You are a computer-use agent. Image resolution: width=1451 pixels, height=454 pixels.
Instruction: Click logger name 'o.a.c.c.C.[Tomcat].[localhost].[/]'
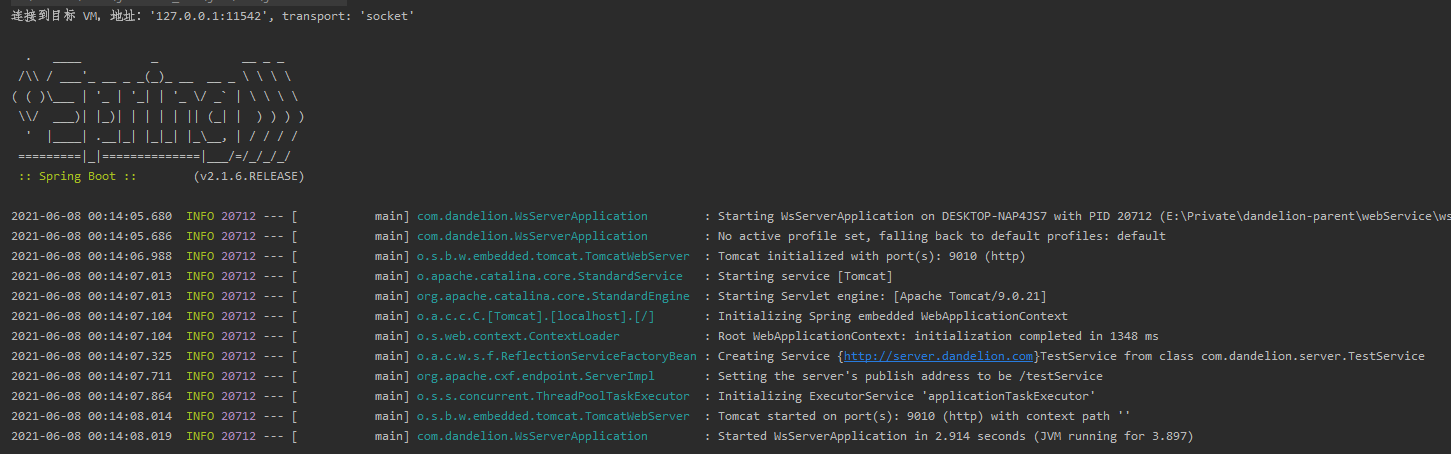[x=536, y=316]
